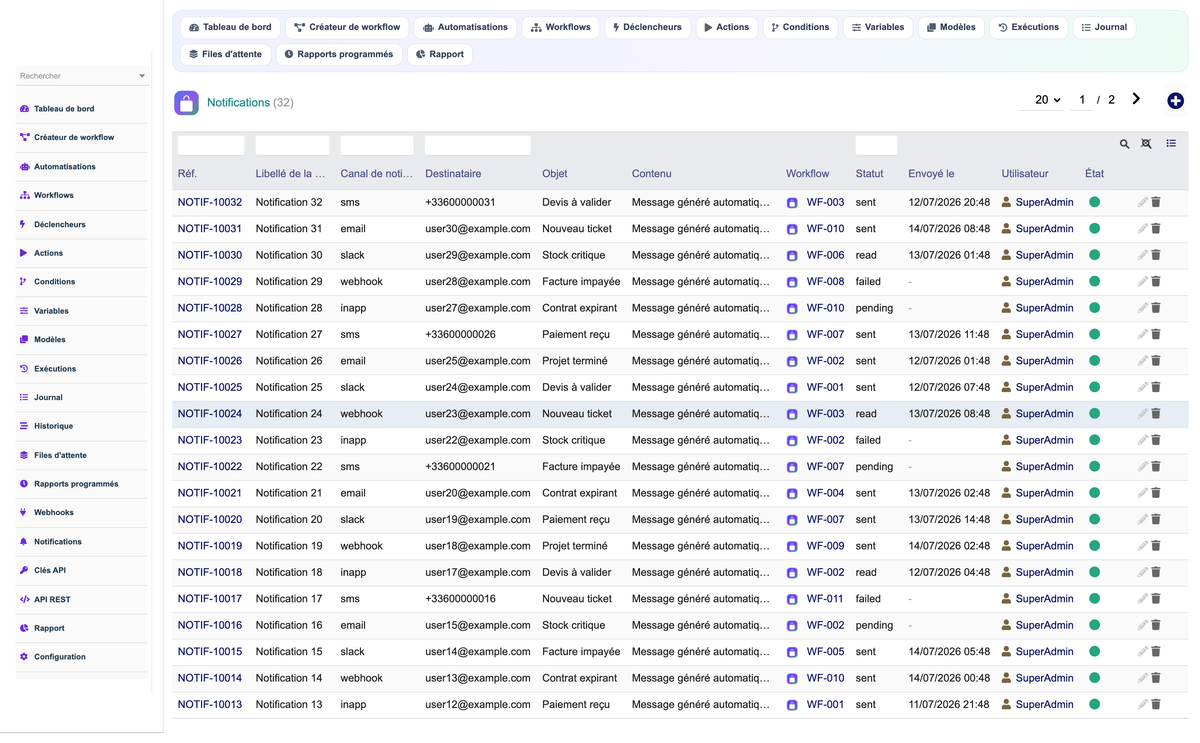Open Rapports programmés tab in top bar

[339, 54]
